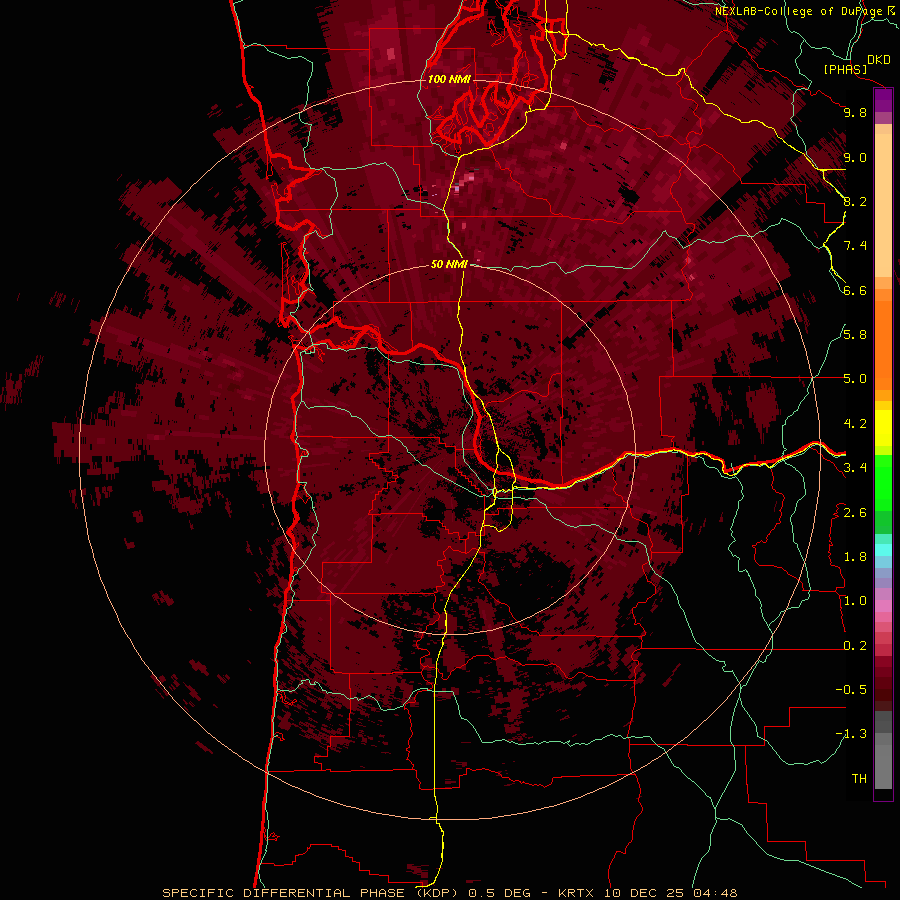Click the [PHAS] legend heading
This screenshot has width=900, height=900.
(x=845, y=69)
